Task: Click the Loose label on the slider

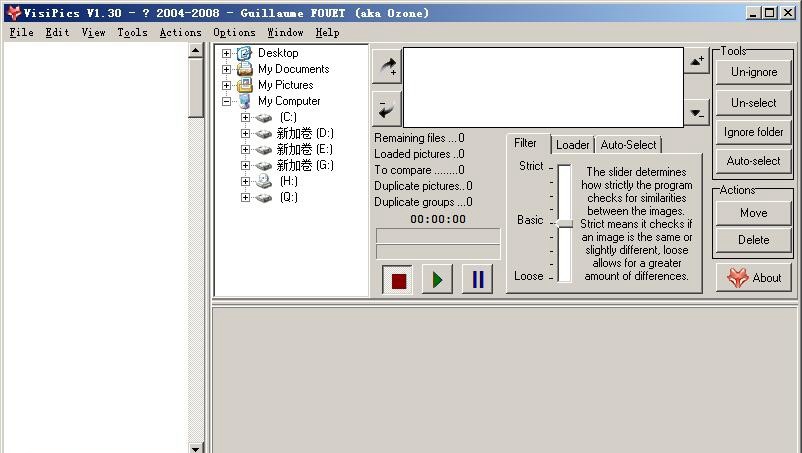Action: point(529,276)
